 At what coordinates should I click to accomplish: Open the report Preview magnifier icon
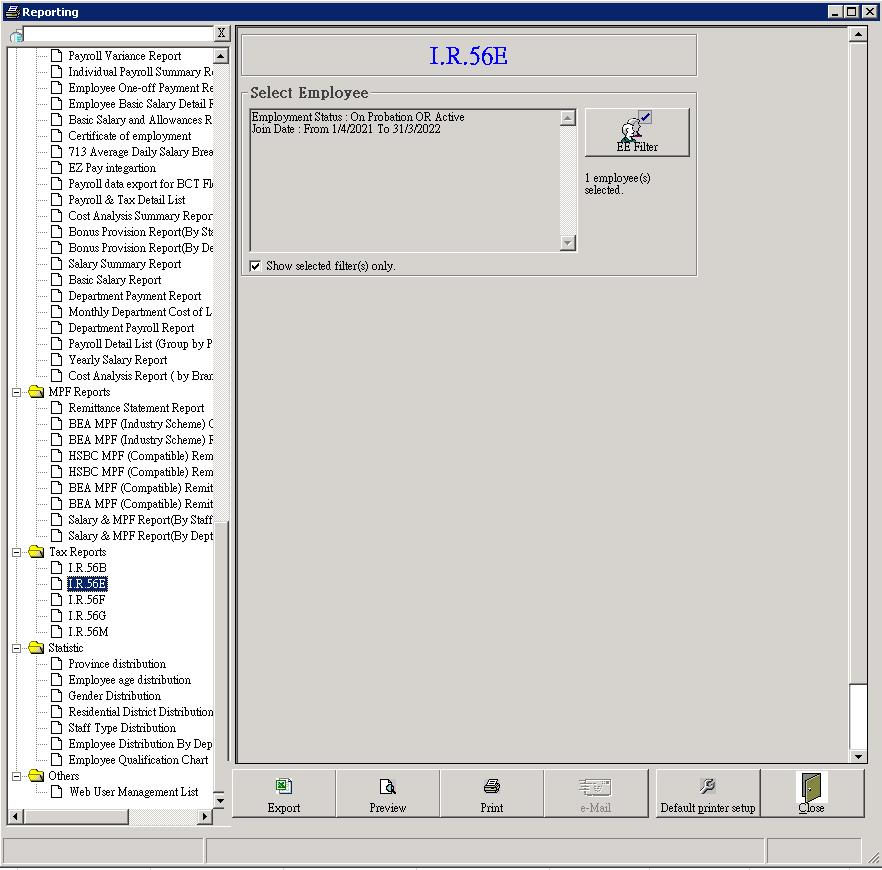[387, 787]
